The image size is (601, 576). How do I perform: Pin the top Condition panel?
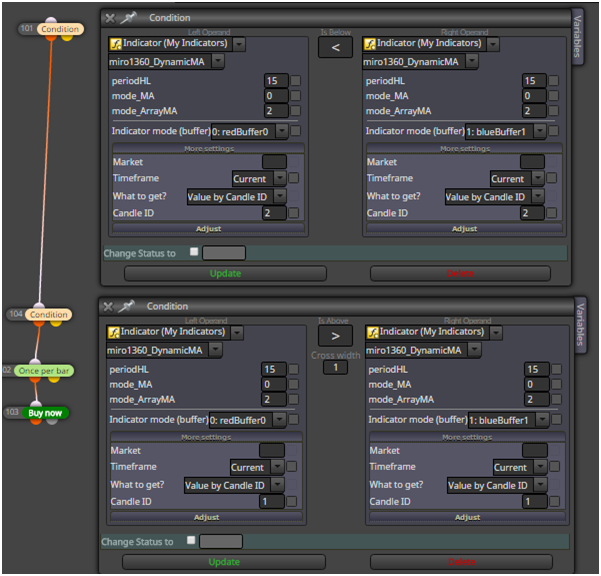(128, 18)
